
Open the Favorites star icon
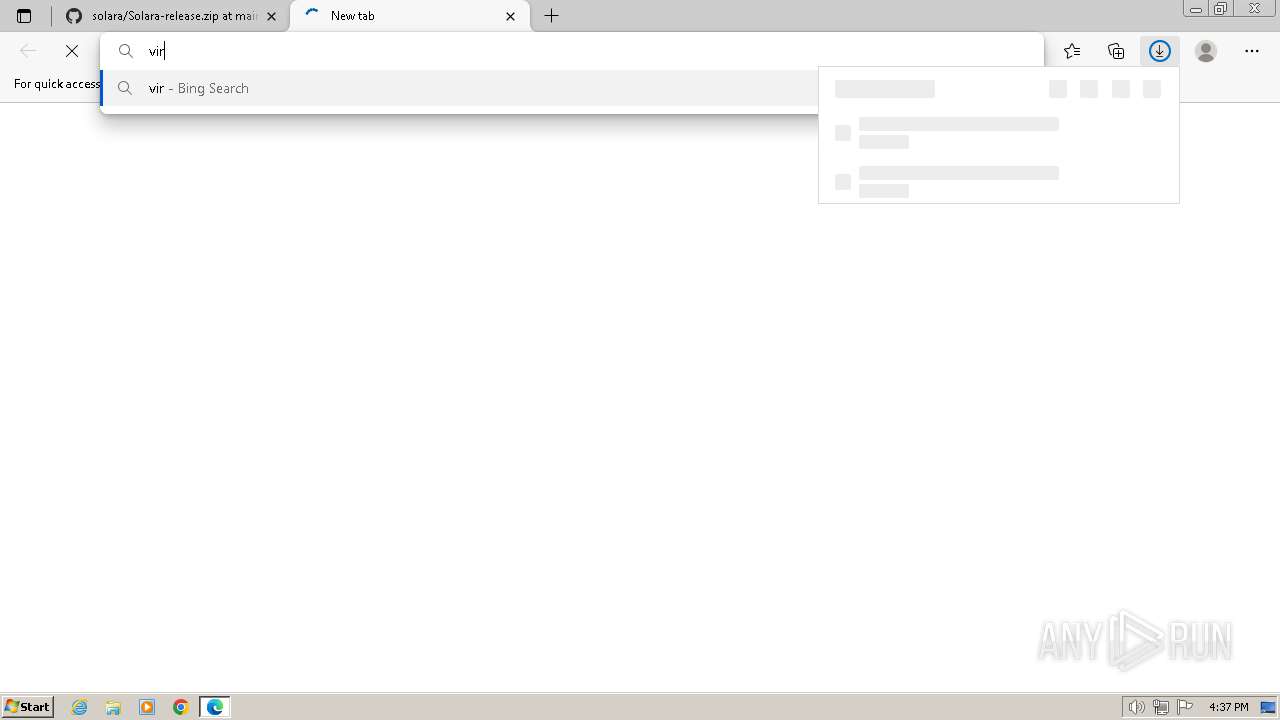tap(1072, 51)
